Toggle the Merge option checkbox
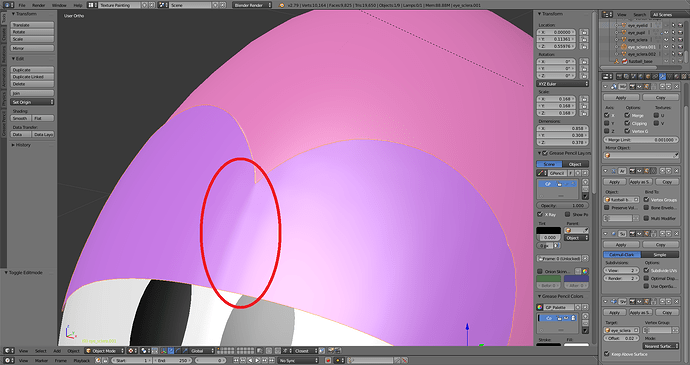Viewport: 690px width, 365px height. 627,115
